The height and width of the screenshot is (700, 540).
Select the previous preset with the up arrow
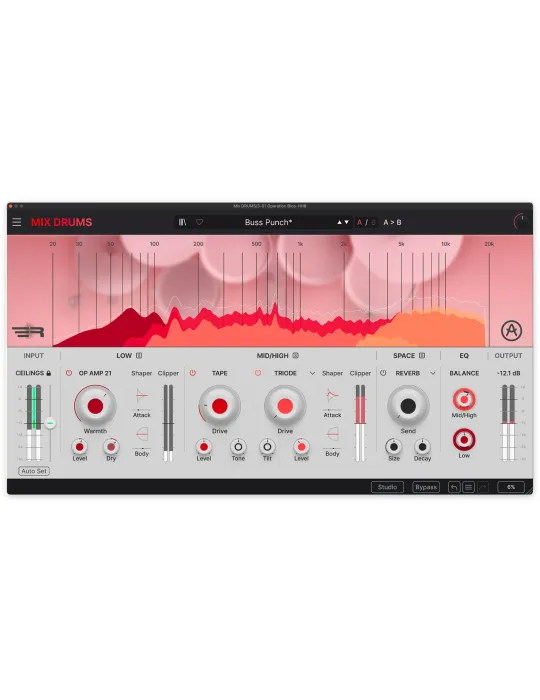coord(340,222)
